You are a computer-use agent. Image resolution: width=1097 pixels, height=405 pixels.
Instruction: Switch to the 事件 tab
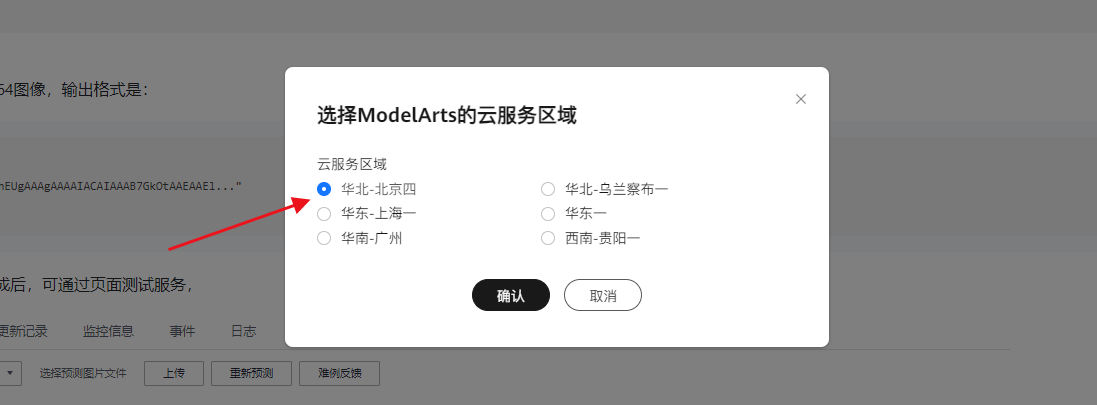pyautogui.click(x=182, y=331)
